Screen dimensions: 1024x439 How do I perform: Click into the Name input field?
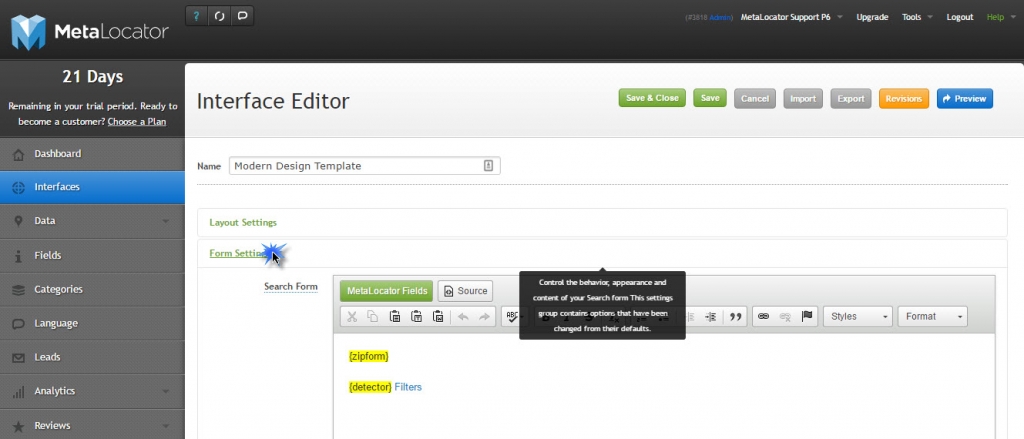point(364,166)
